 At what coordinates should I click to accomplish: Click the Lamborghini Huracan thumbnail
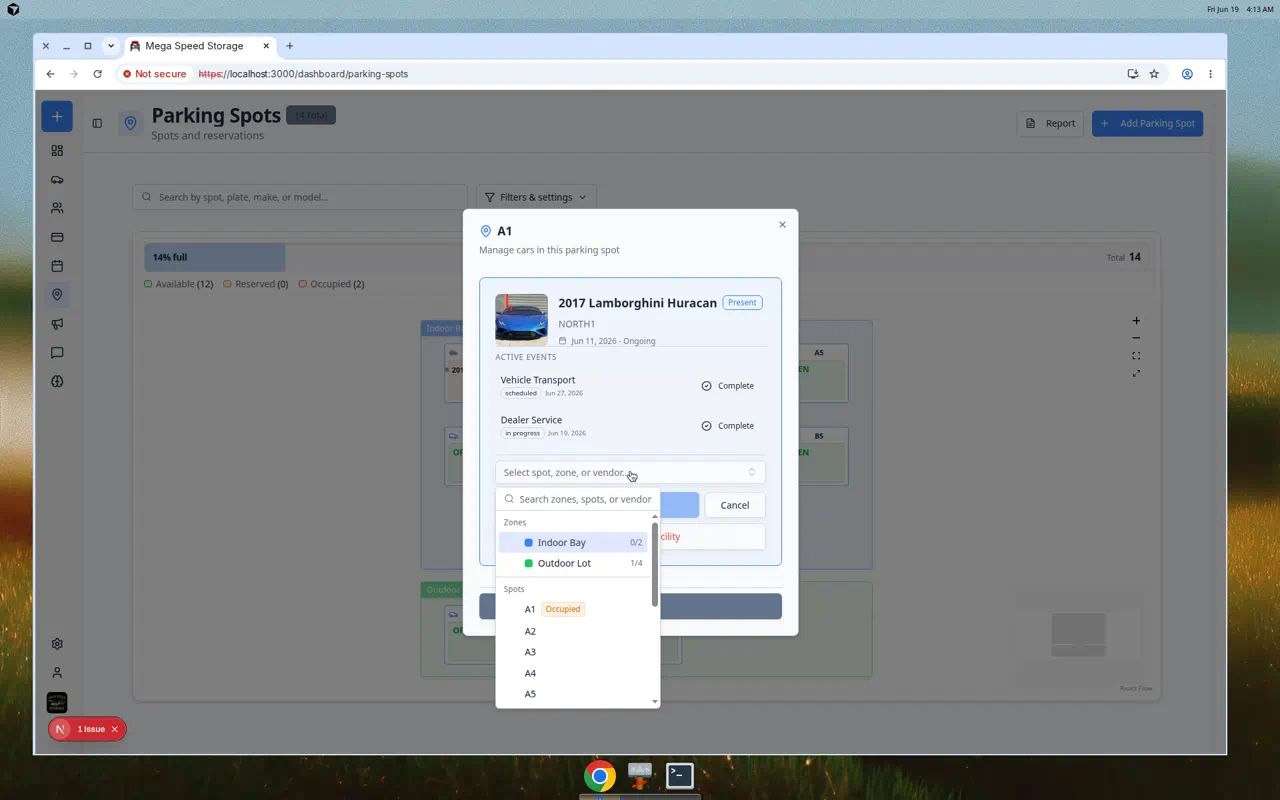(x=521, y=320)
